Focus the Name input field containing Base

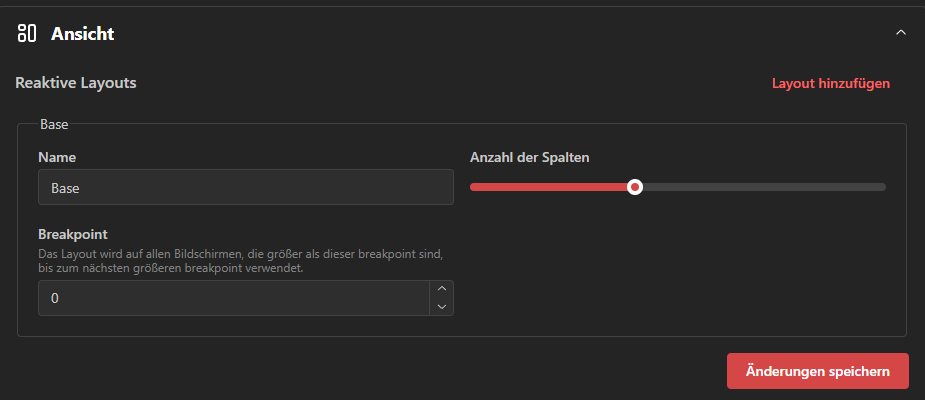[245, 187]
